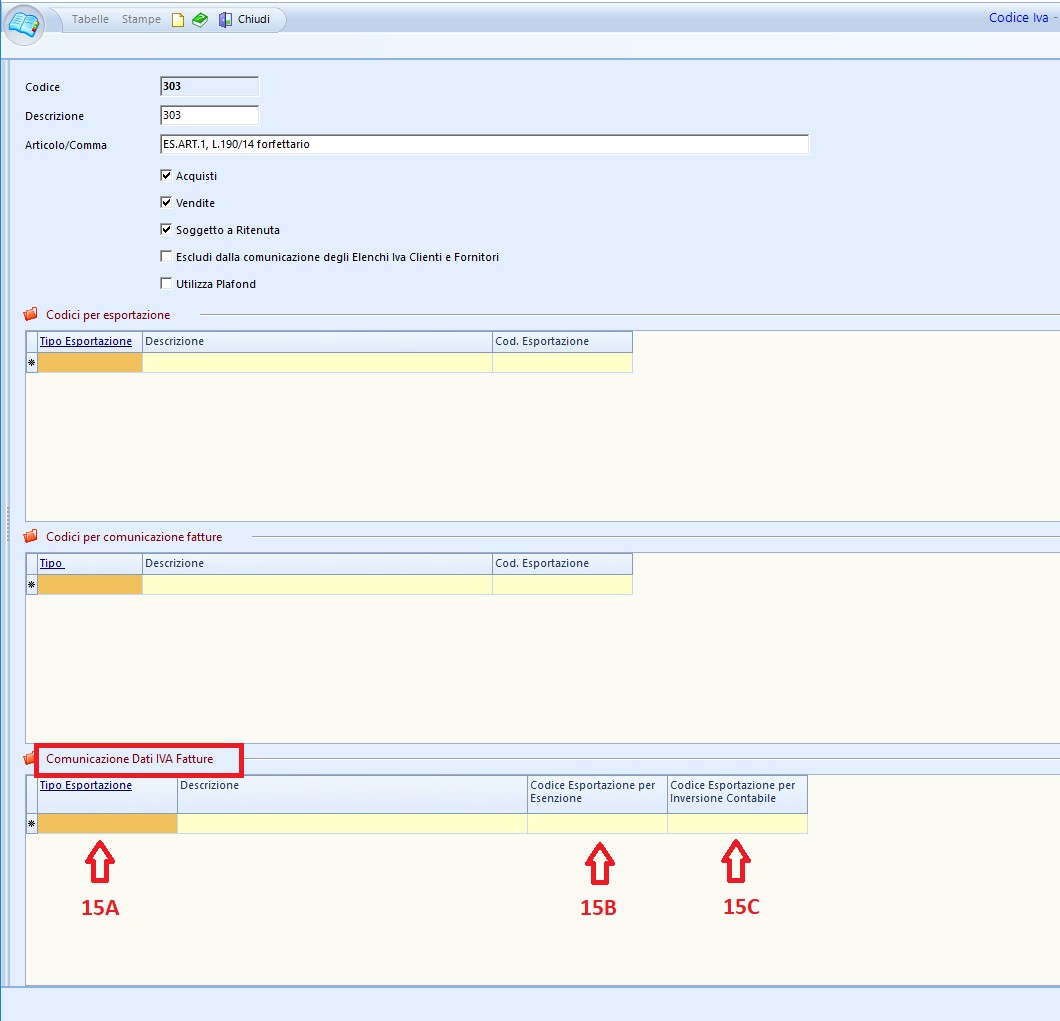
Task: Uncheck the Vendite checkbox
Action: pos(166,203)
